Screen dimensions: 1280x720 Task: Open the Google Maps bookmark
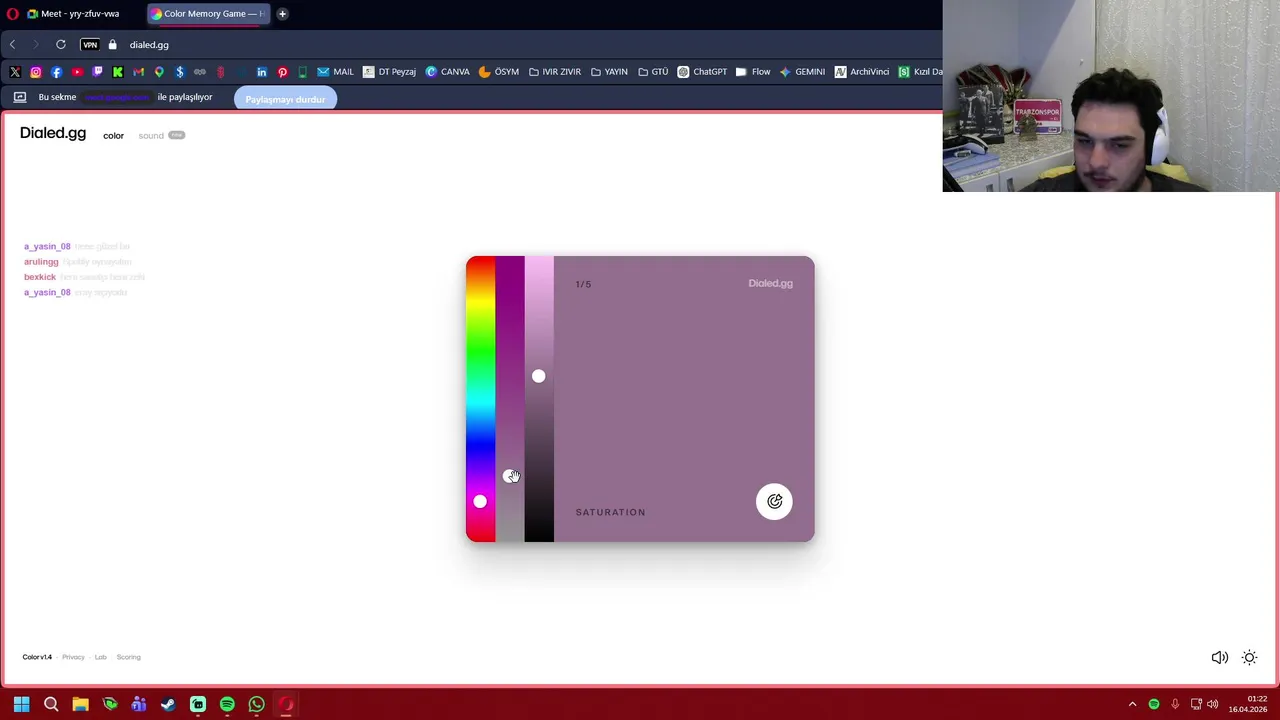pyautogui.click(x=159, y=72)
